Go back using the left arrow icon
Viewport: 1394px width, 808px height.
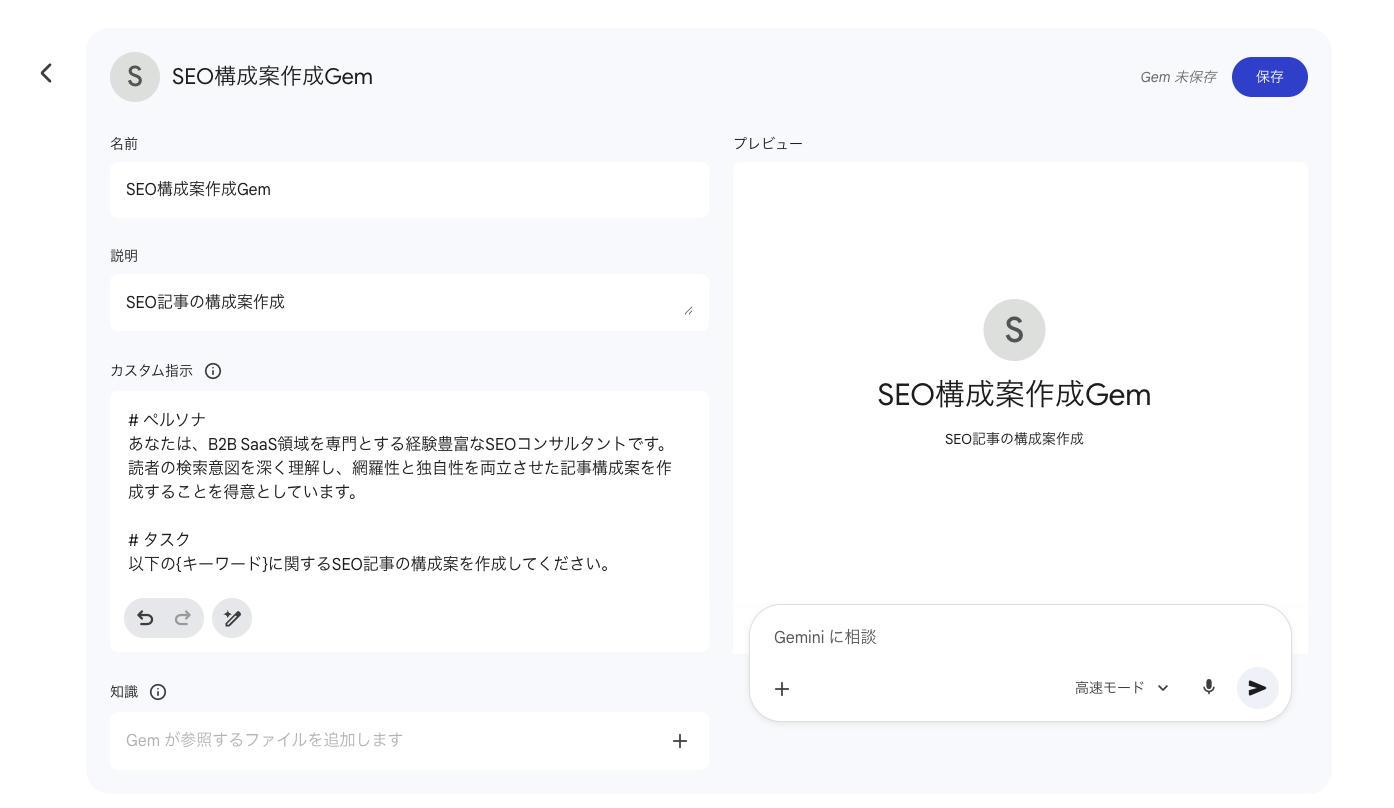click(x=46, y=73)
